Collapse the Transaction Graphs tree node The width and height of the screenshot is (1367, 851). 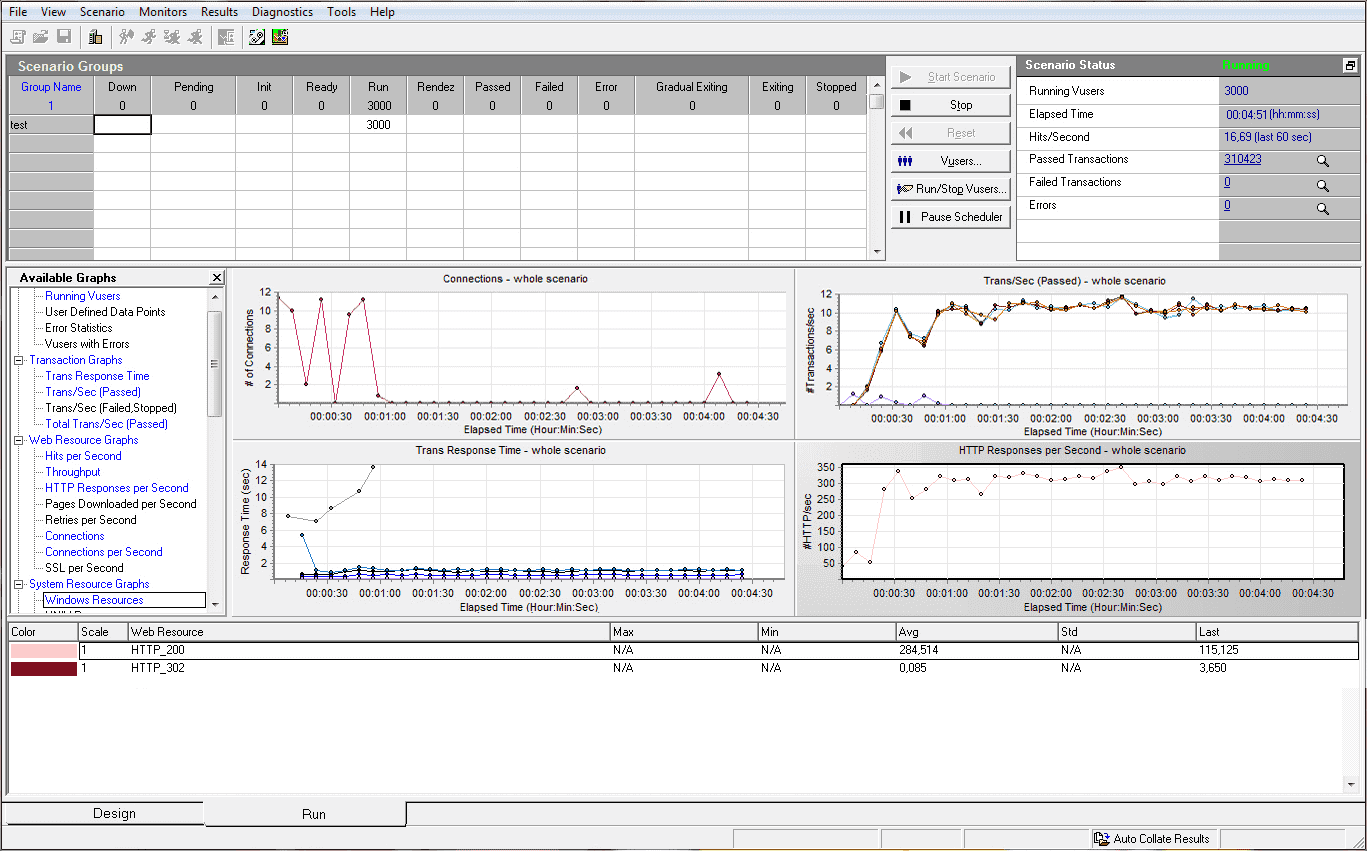point(19,360)
